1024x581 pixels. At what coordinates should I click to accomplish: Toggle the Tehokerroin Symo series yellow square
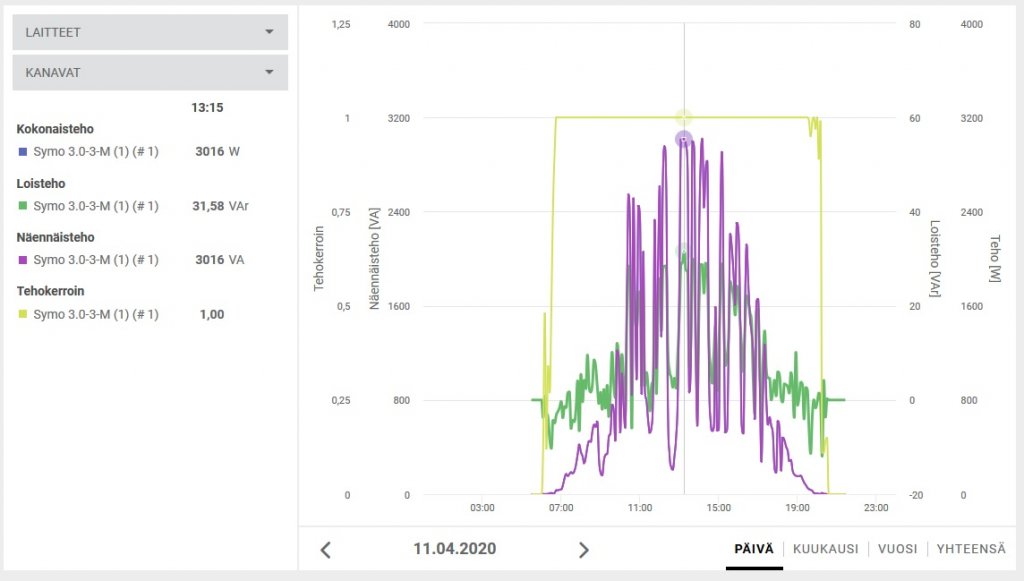click(x=23, y=314)
